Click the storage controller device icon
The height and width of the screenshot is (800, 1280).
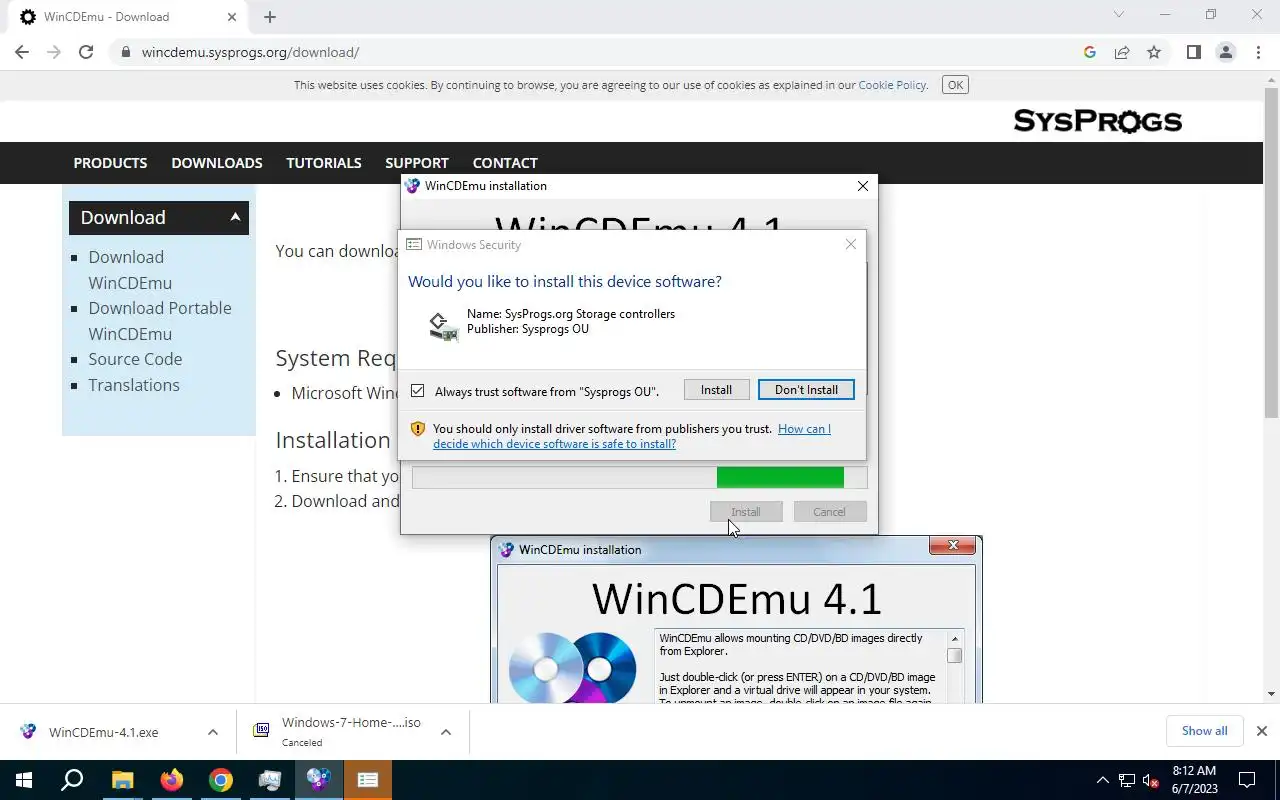(x=443, y=327)
